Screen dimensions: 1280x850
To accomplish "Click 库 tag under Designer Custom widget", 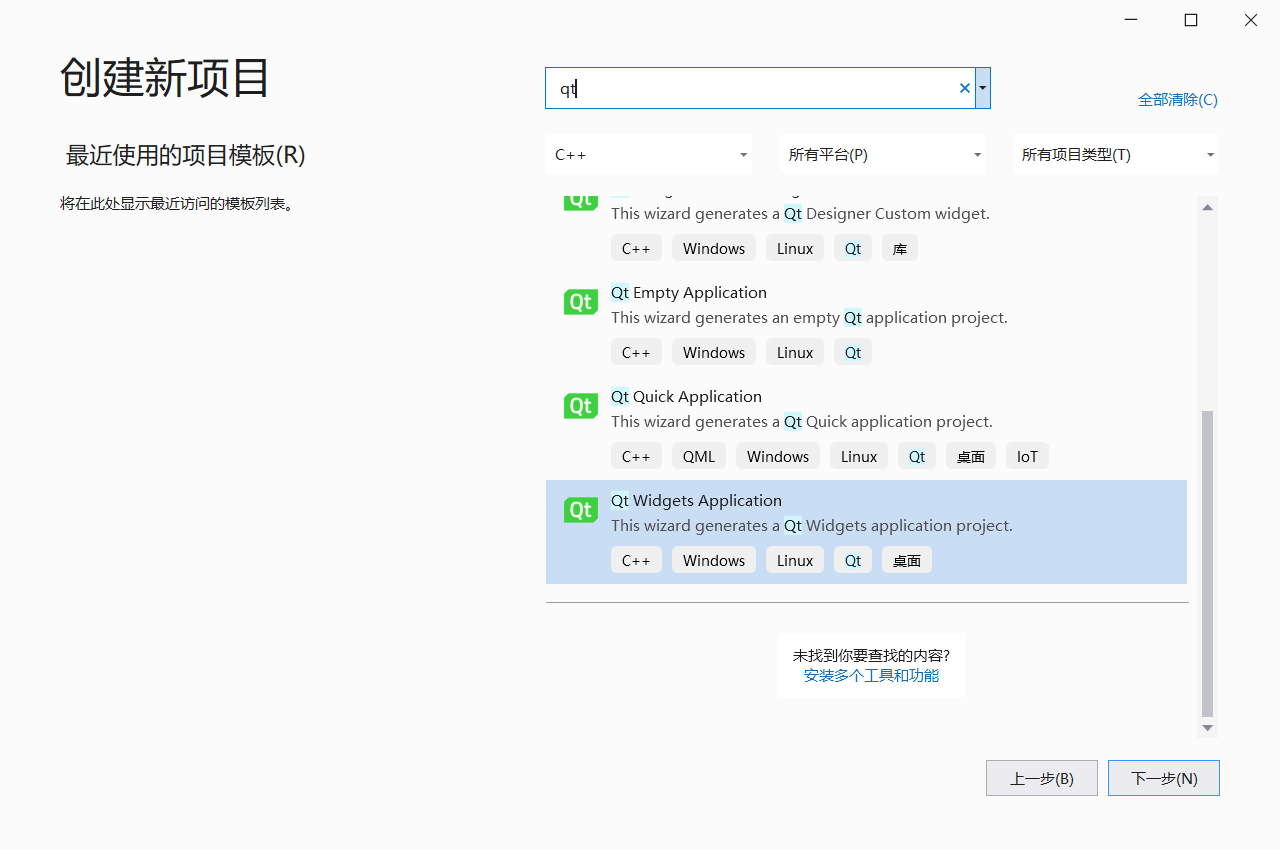I will pyautogui.click(x=900, y=248).
